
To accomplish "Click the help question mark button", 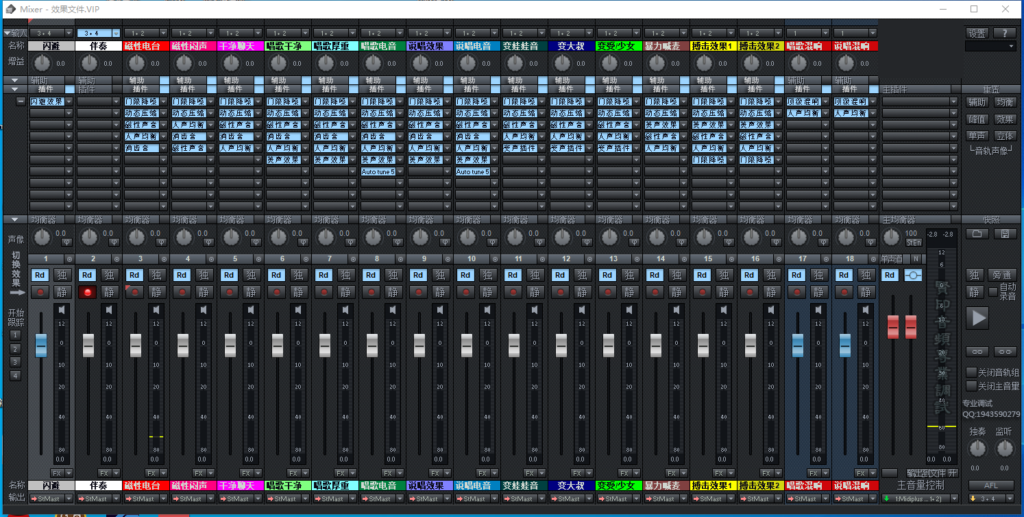I will click(1005, 33).
